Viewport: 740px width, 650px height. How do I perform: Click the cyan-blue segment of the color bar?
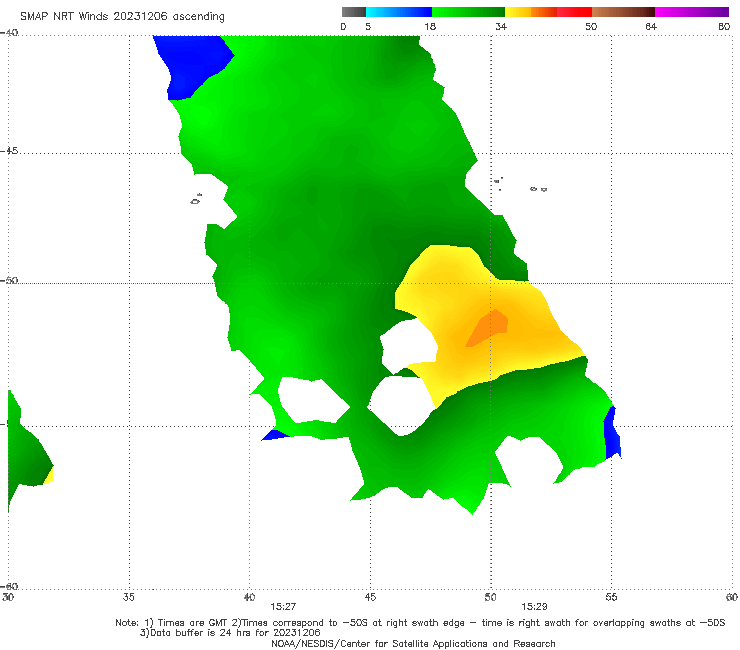(x=399, y=12)
